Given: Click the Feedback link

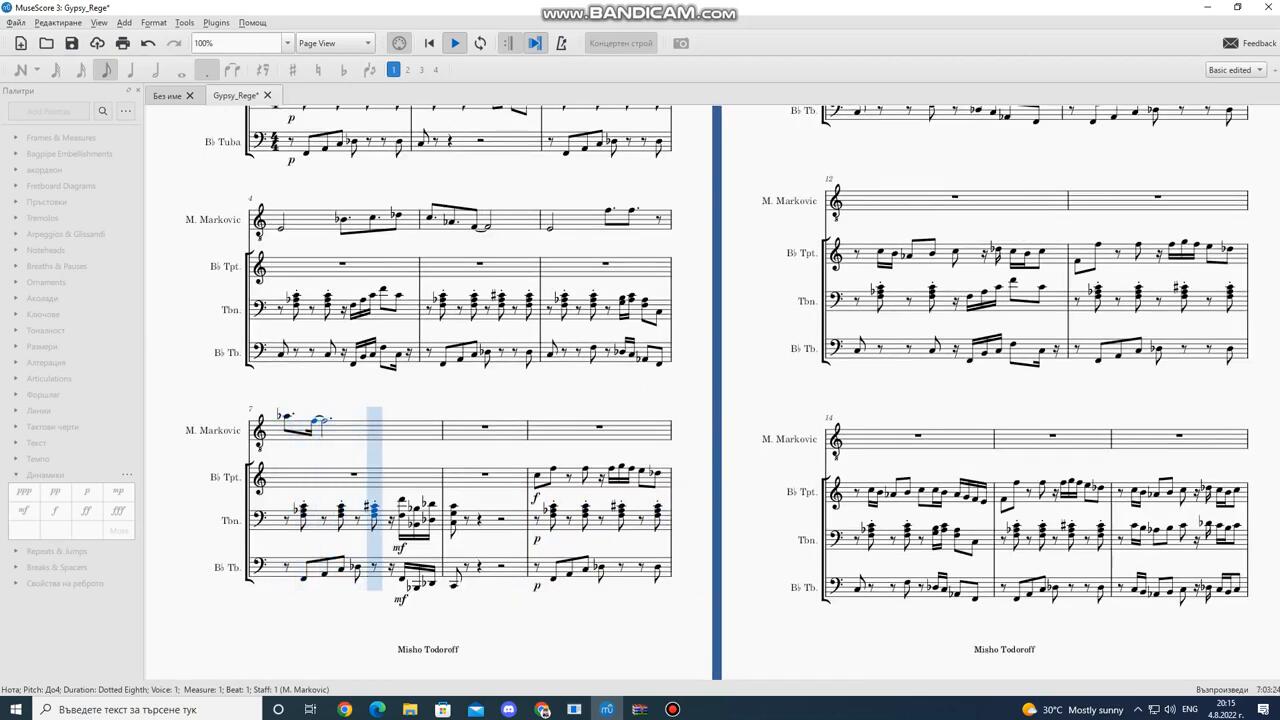Looking at the screenshot, I should click(x=1250, y=43).
